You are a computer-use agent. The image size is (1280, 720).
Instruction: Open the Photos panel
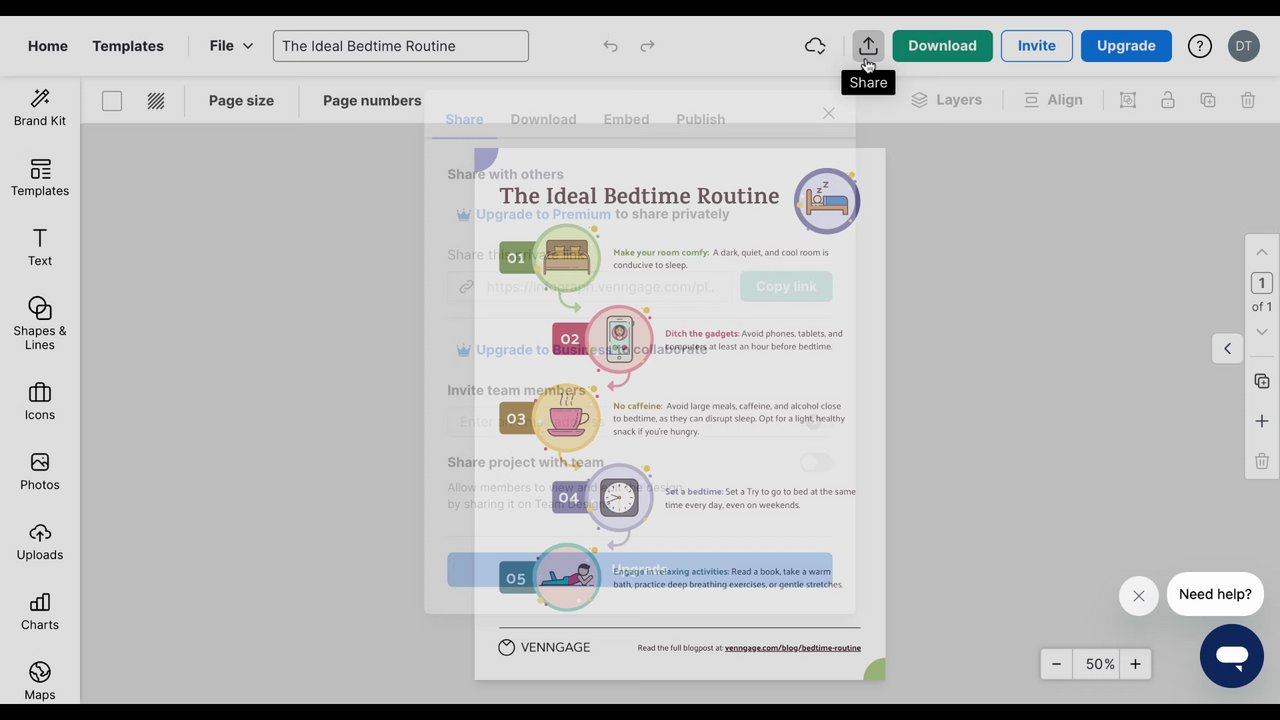pyautogui.click(x=40, y=471)
